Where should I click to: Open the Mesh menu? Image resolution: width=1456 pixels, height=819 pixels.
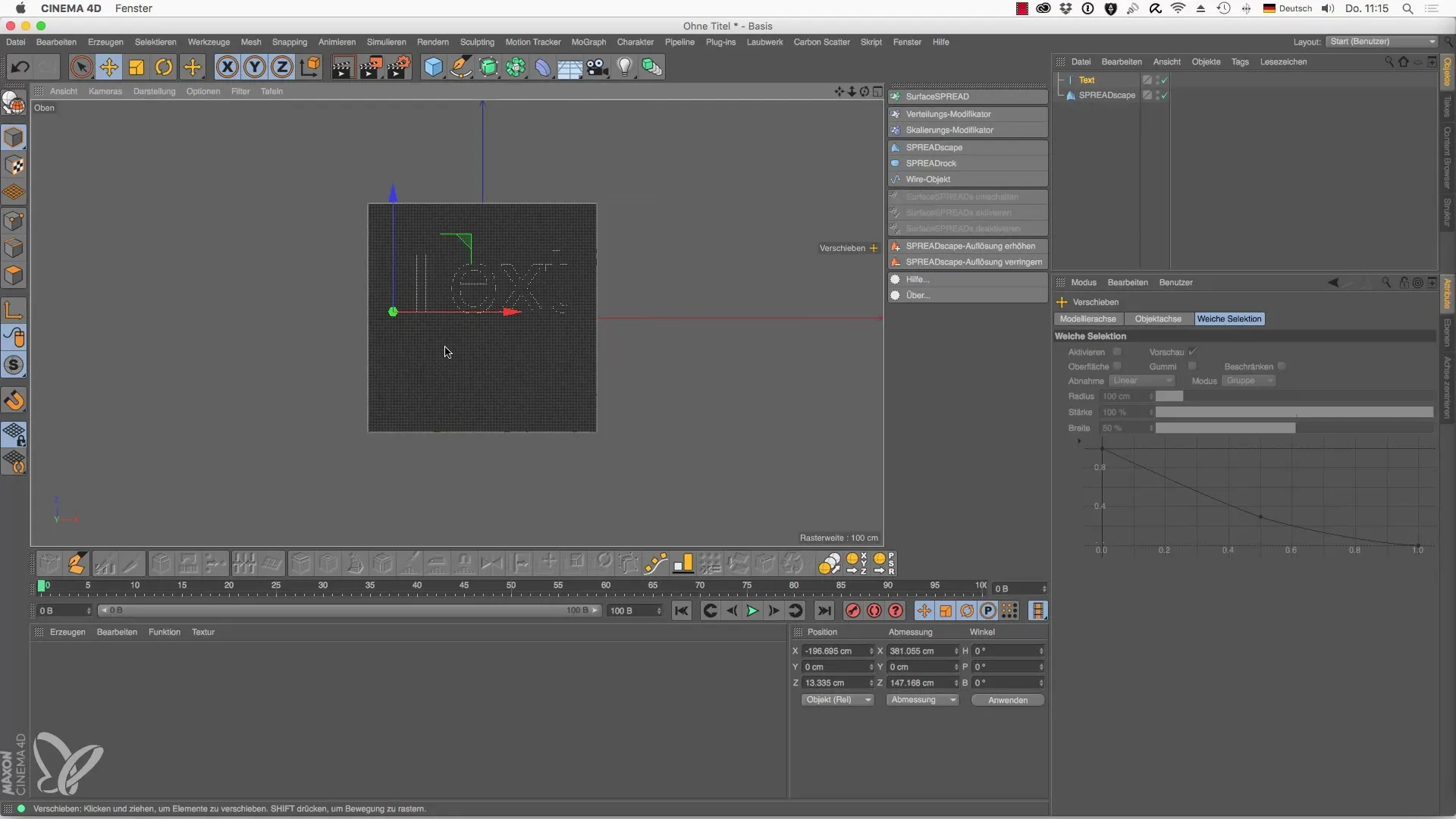pos(251,42)
